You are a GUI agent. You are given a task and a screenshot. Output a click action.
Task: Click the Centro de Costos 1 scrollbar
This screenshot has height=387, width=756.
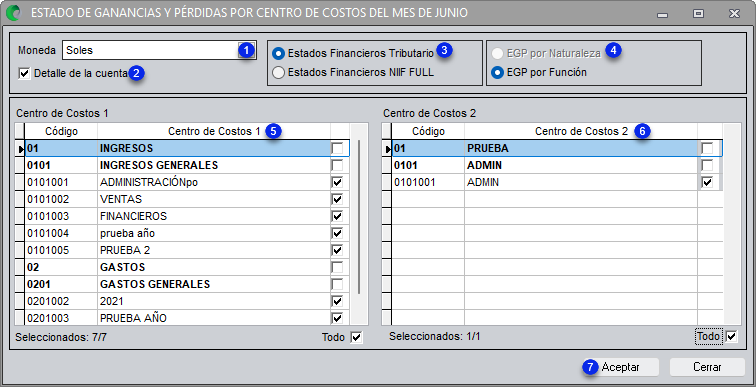point(359,217)
